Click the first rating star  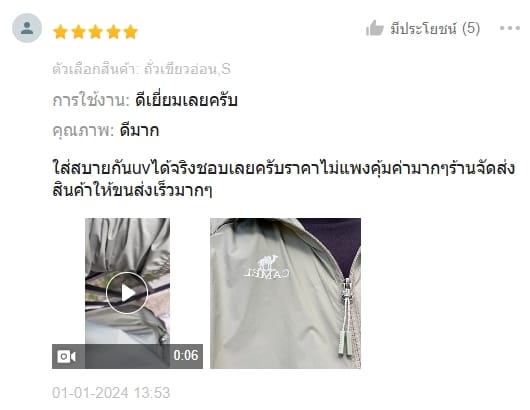[x=61, y=32]
